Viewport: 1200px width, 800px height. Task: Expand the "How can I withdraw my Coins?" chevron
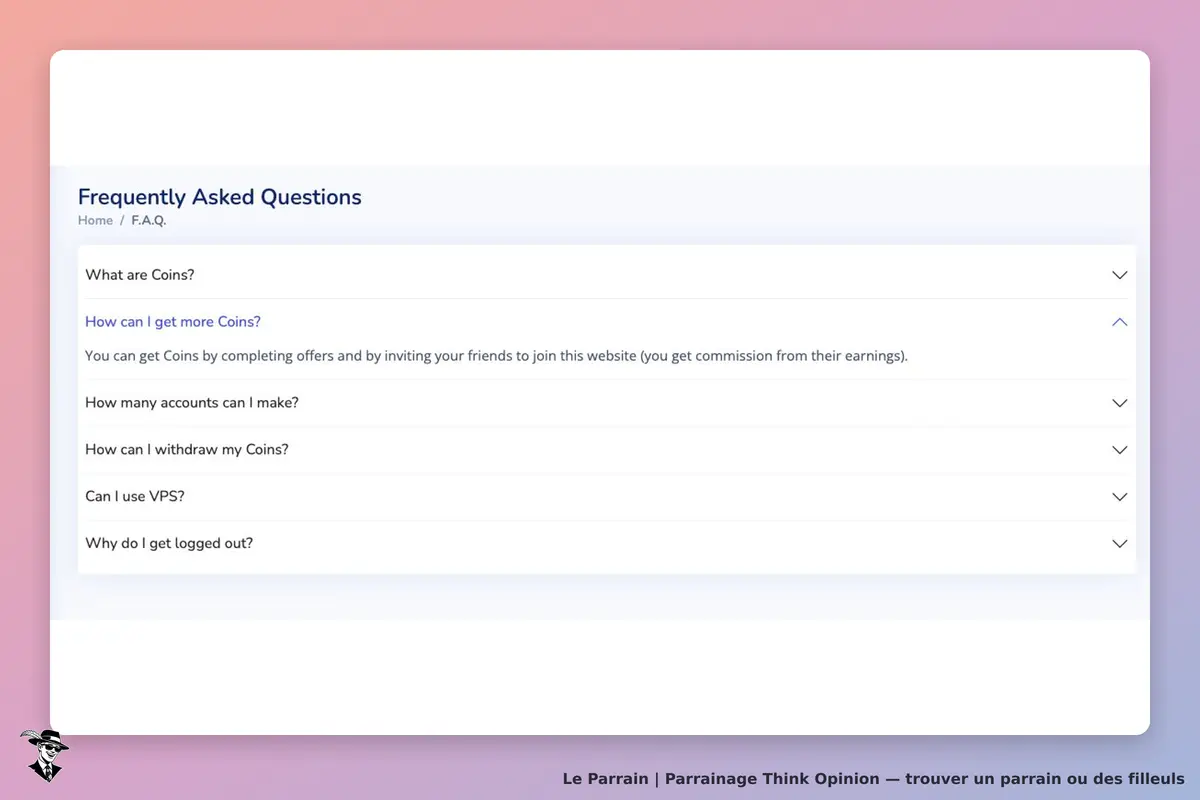1120,450
